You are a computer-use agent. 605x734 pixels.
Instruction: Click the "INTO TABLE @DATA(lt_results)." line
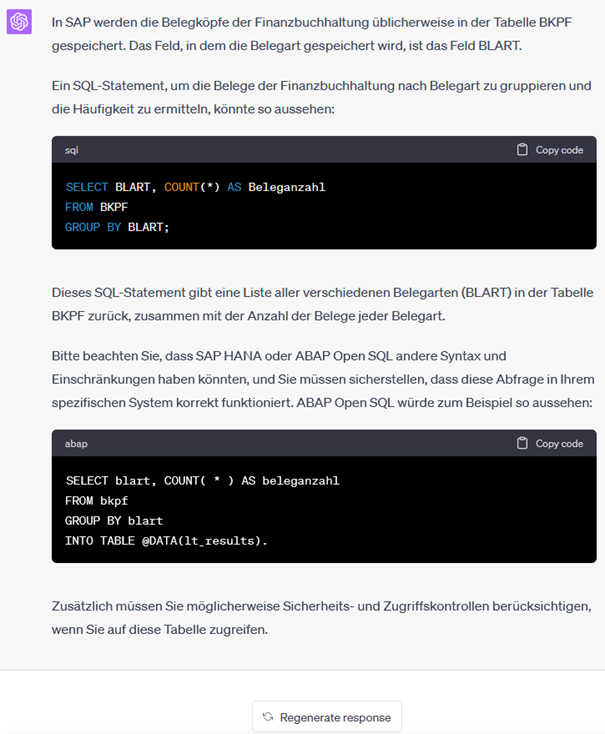click(x=167, y=540)
